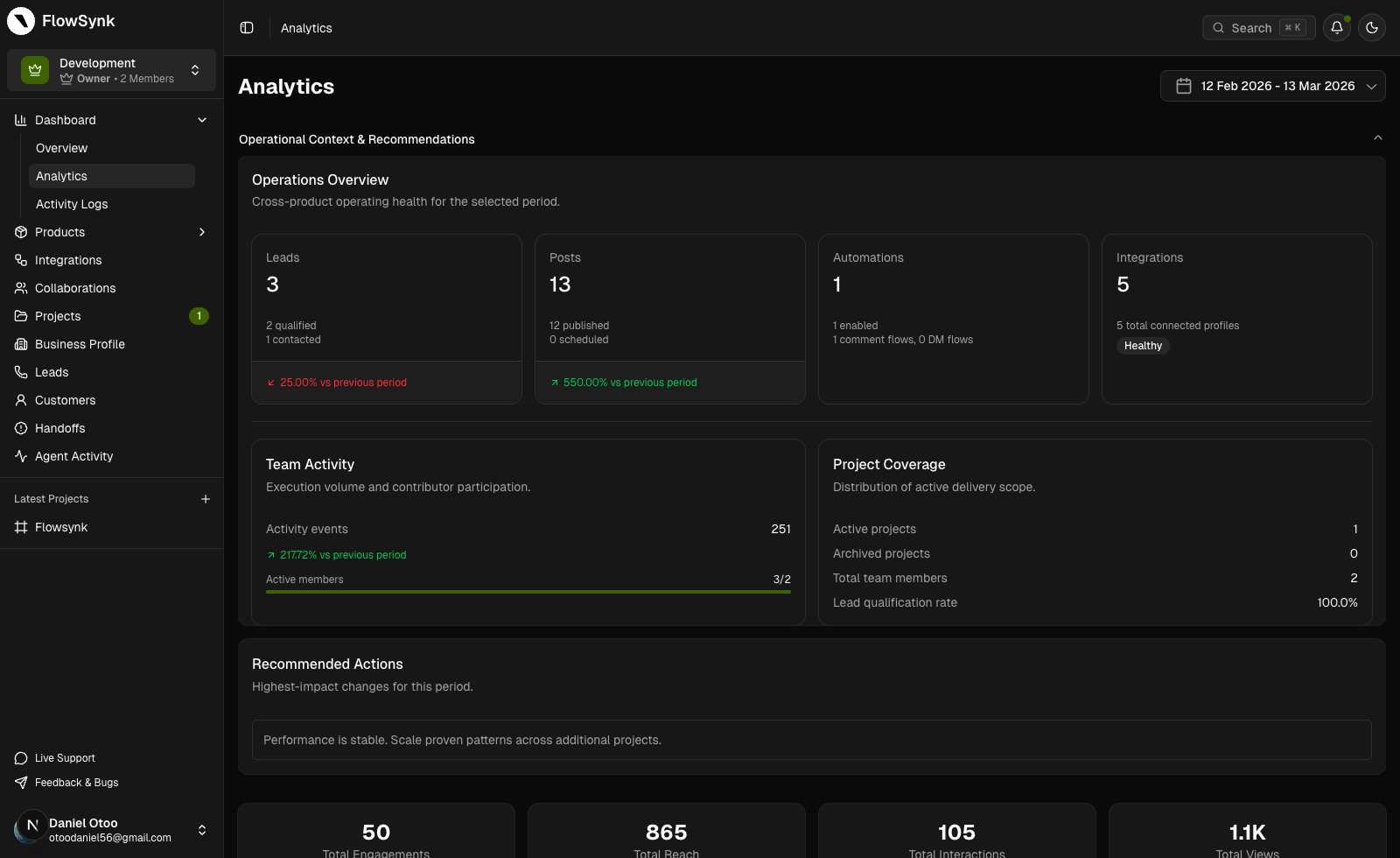This screenshot has width=1400, height=858.
Task: Collapse the Operational Context & Recommendations section
Action: [x=1377, y=137]
